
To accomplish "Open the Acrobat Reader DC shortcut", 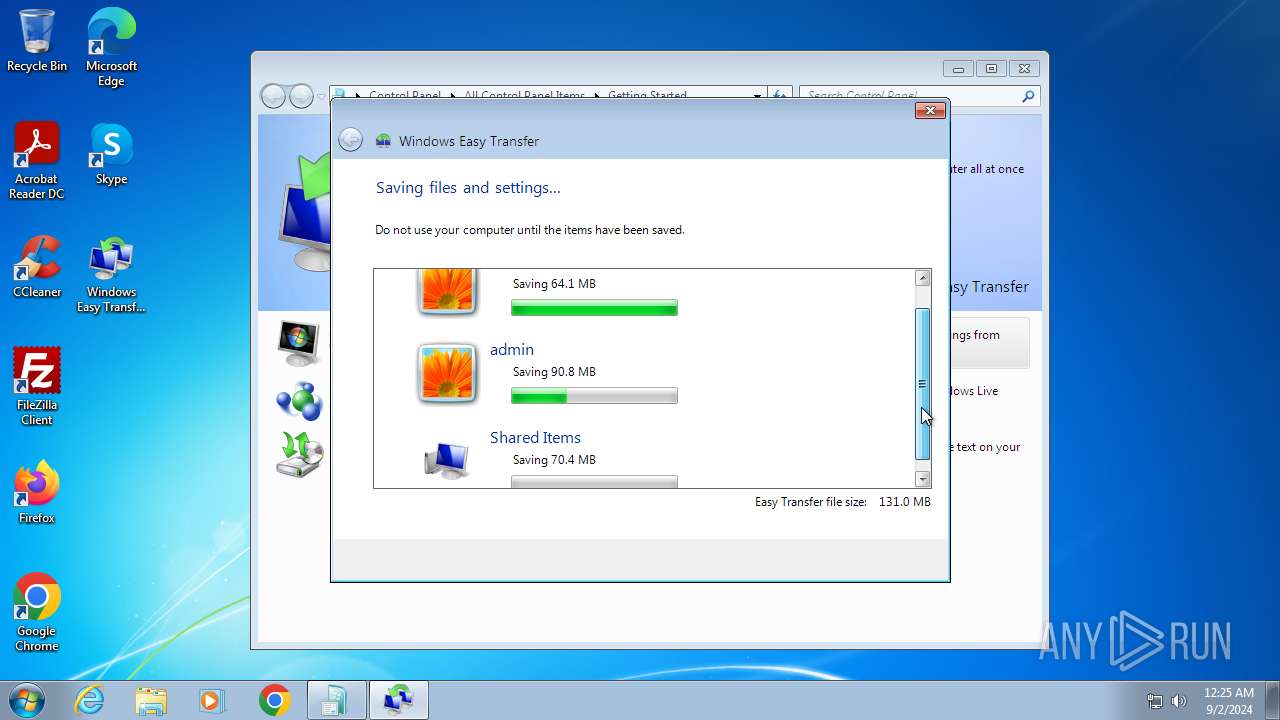I will click(37, 161).
